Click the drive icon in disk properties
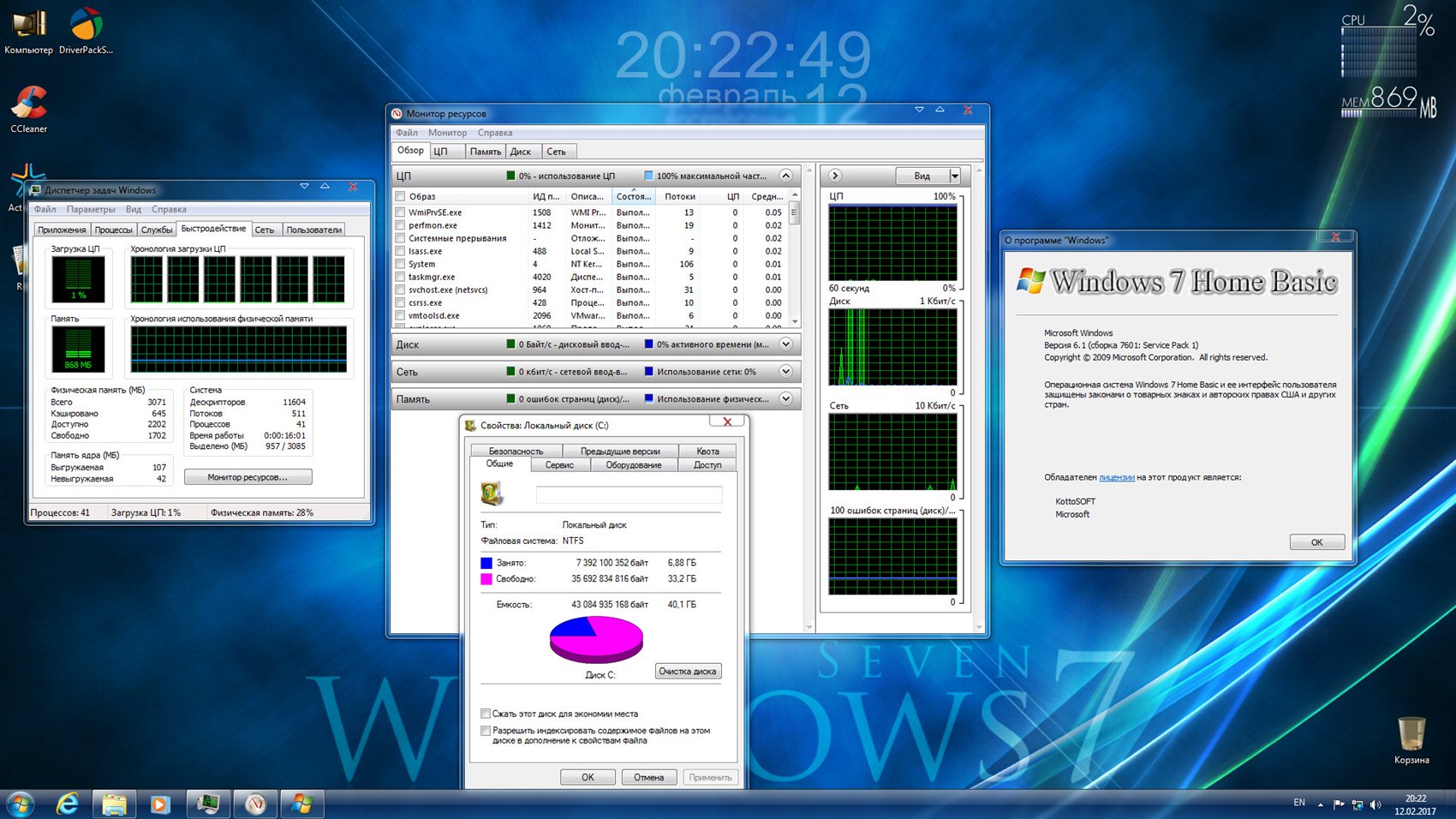This screenshot has height=819, width=1456. 492,493
